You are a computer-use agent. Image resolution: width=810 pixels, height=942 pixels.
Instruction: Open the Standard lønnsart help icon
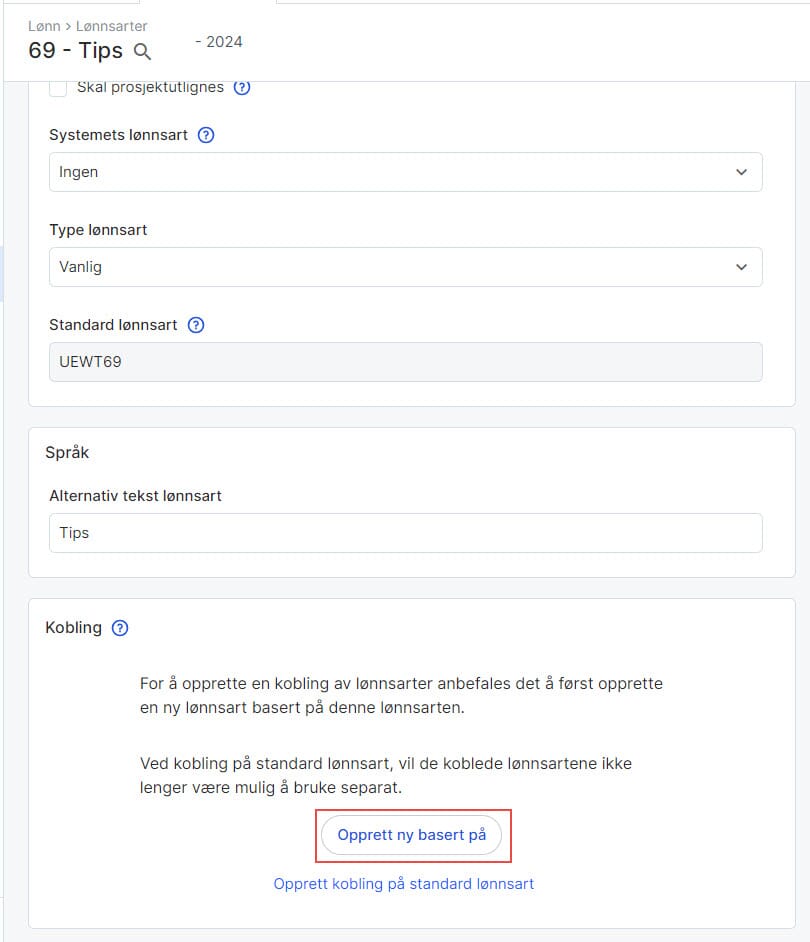tap(196, 325)
